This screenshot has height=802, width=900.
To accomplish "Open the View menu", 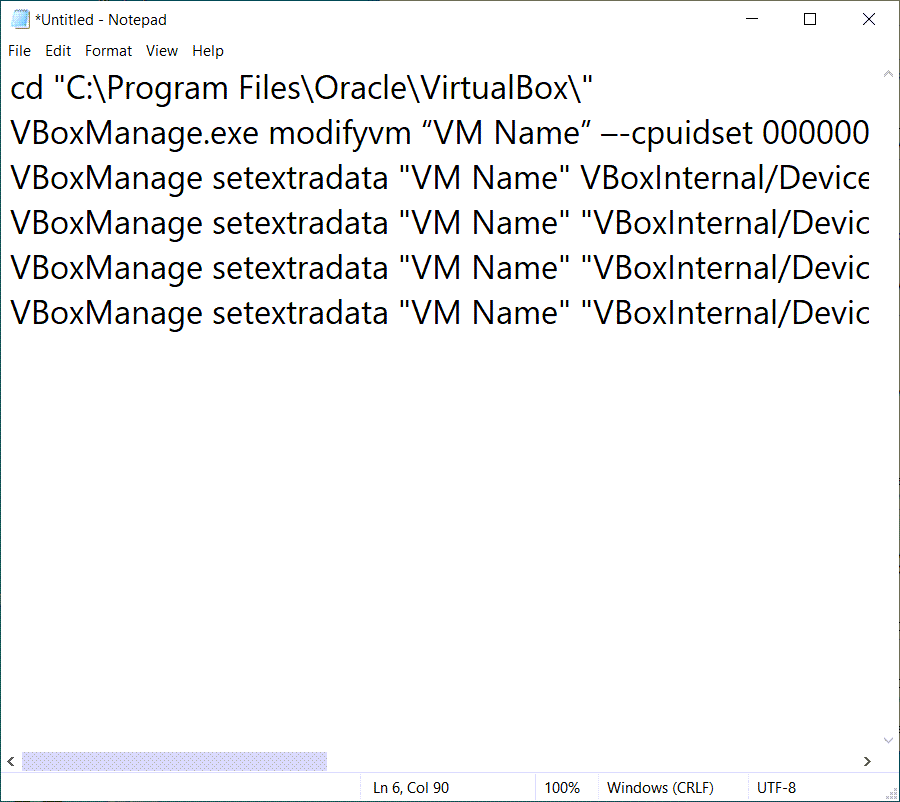I will point(161,51).
